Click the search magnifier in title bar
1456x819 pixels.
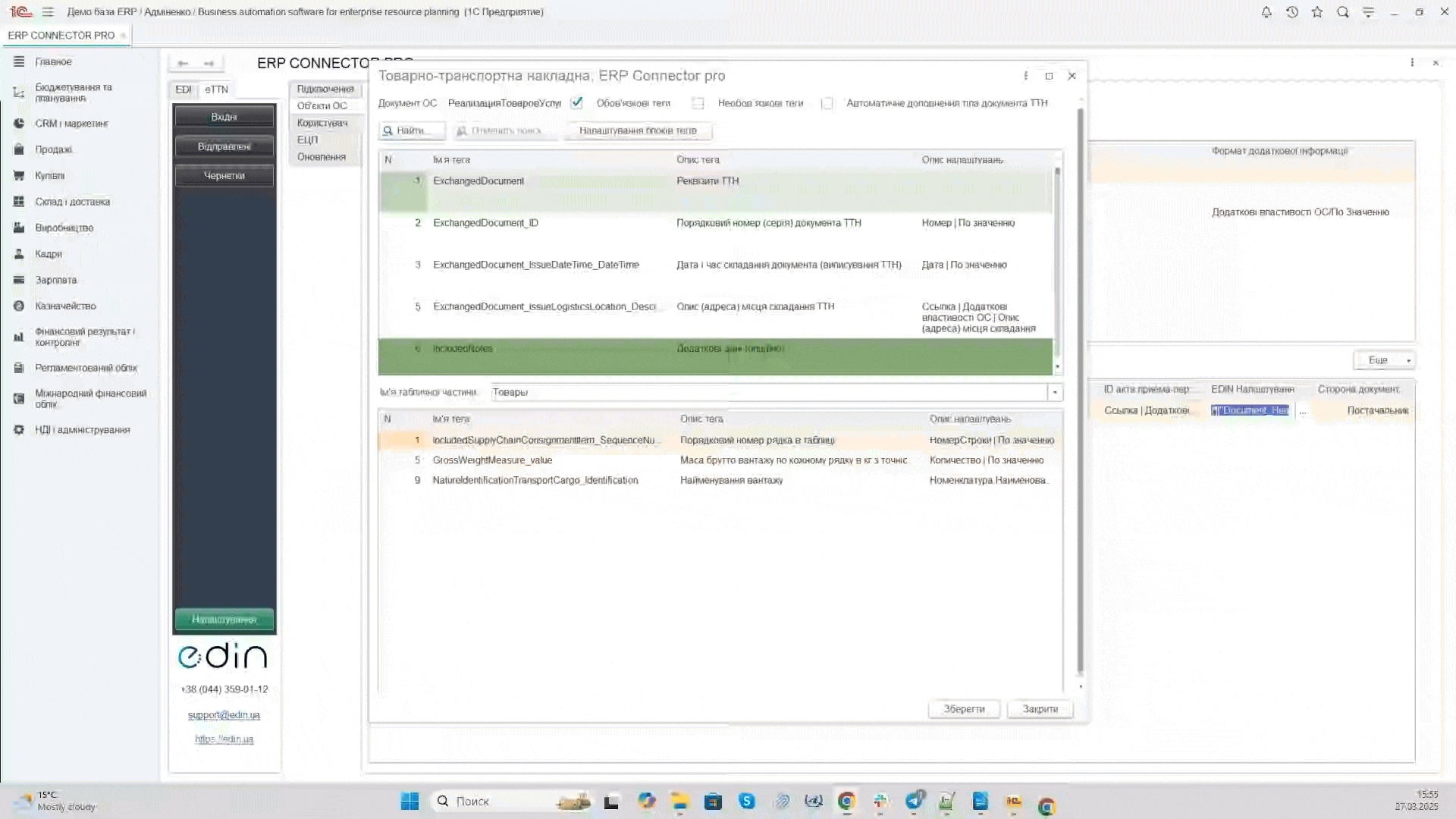coord(1343,12)
